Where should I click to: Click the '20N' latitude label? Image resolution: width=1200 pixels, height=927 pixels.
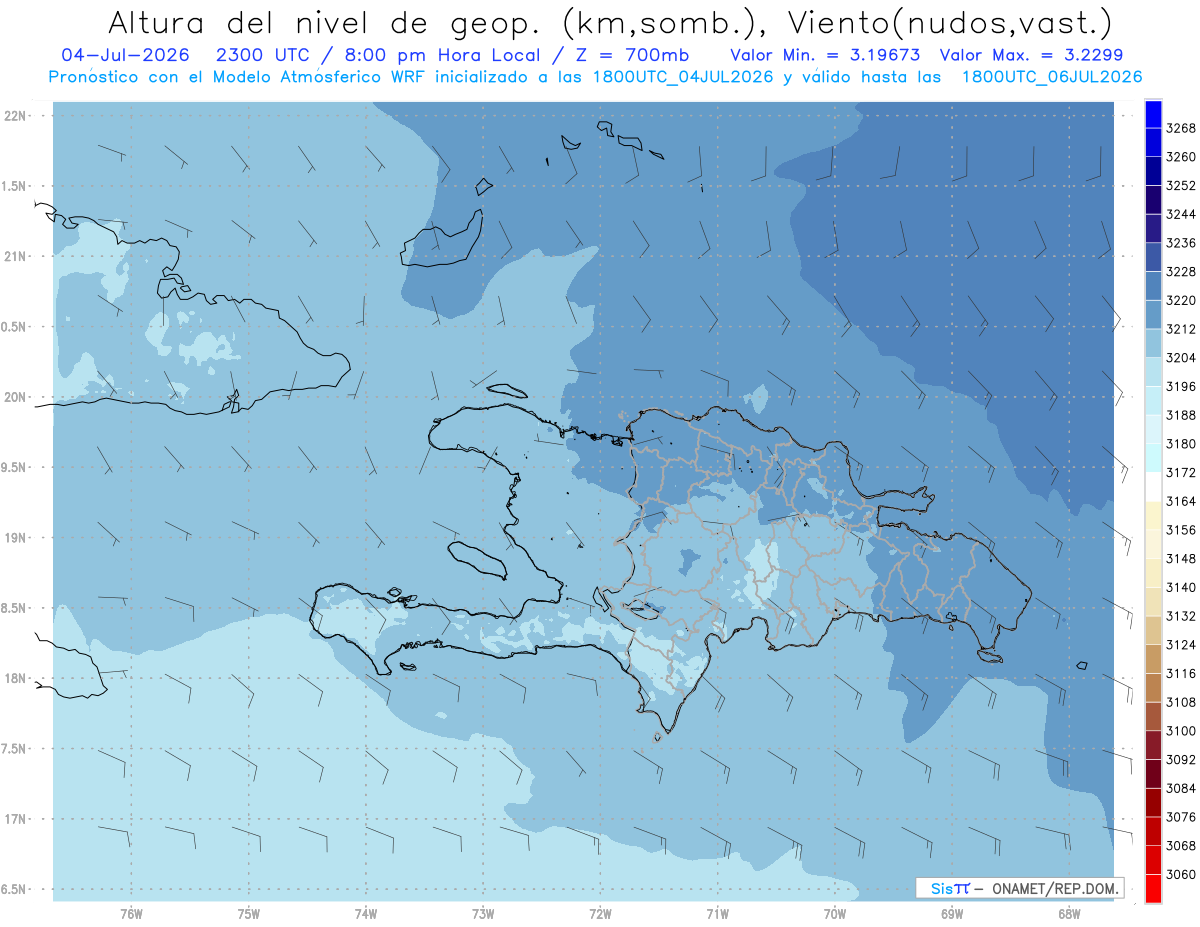(15, 397)
